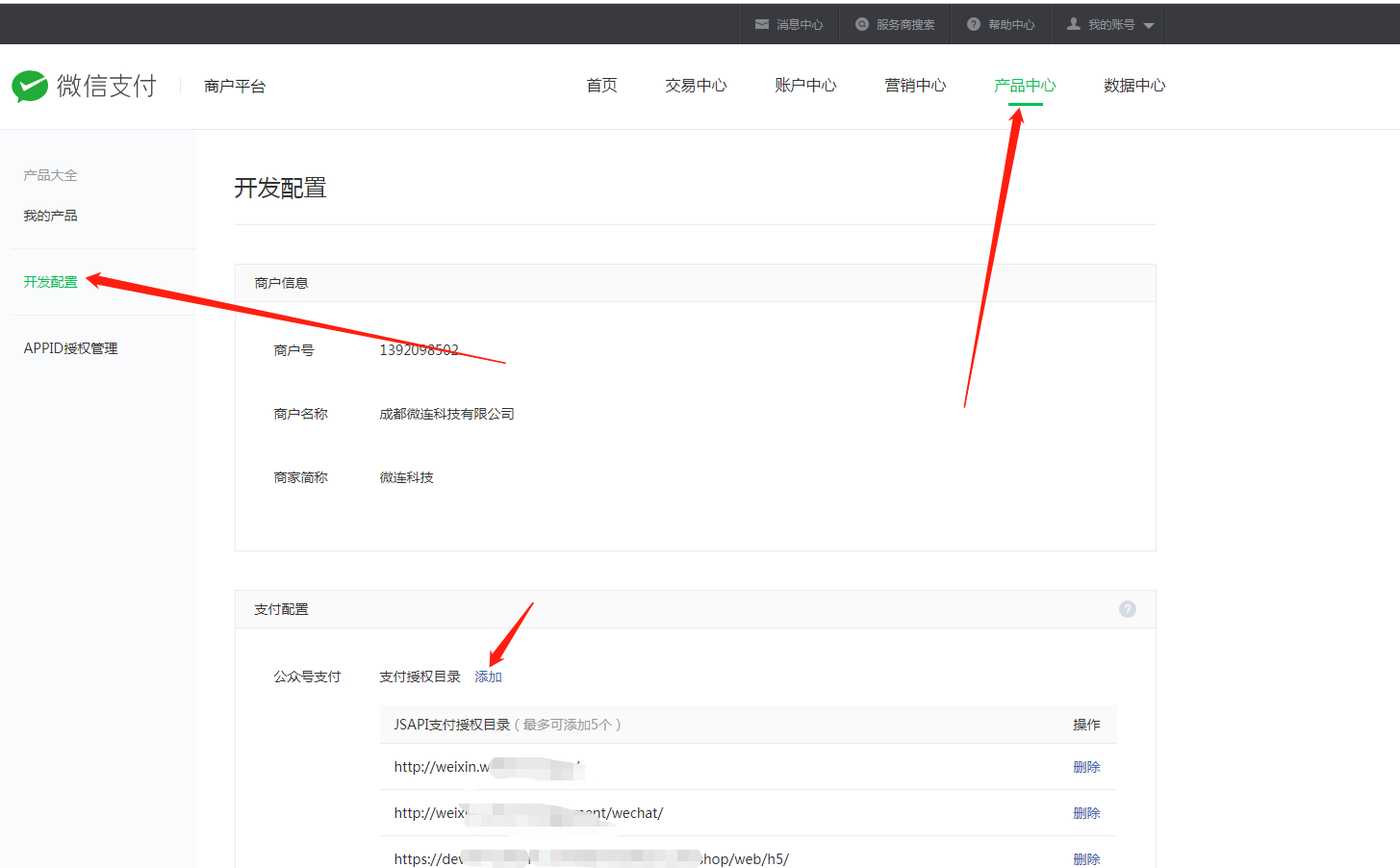Click the WeChat Pay green logo icon
Image resolution: width=1400 pixels, height=868 pixels.
tap(30, 87)
